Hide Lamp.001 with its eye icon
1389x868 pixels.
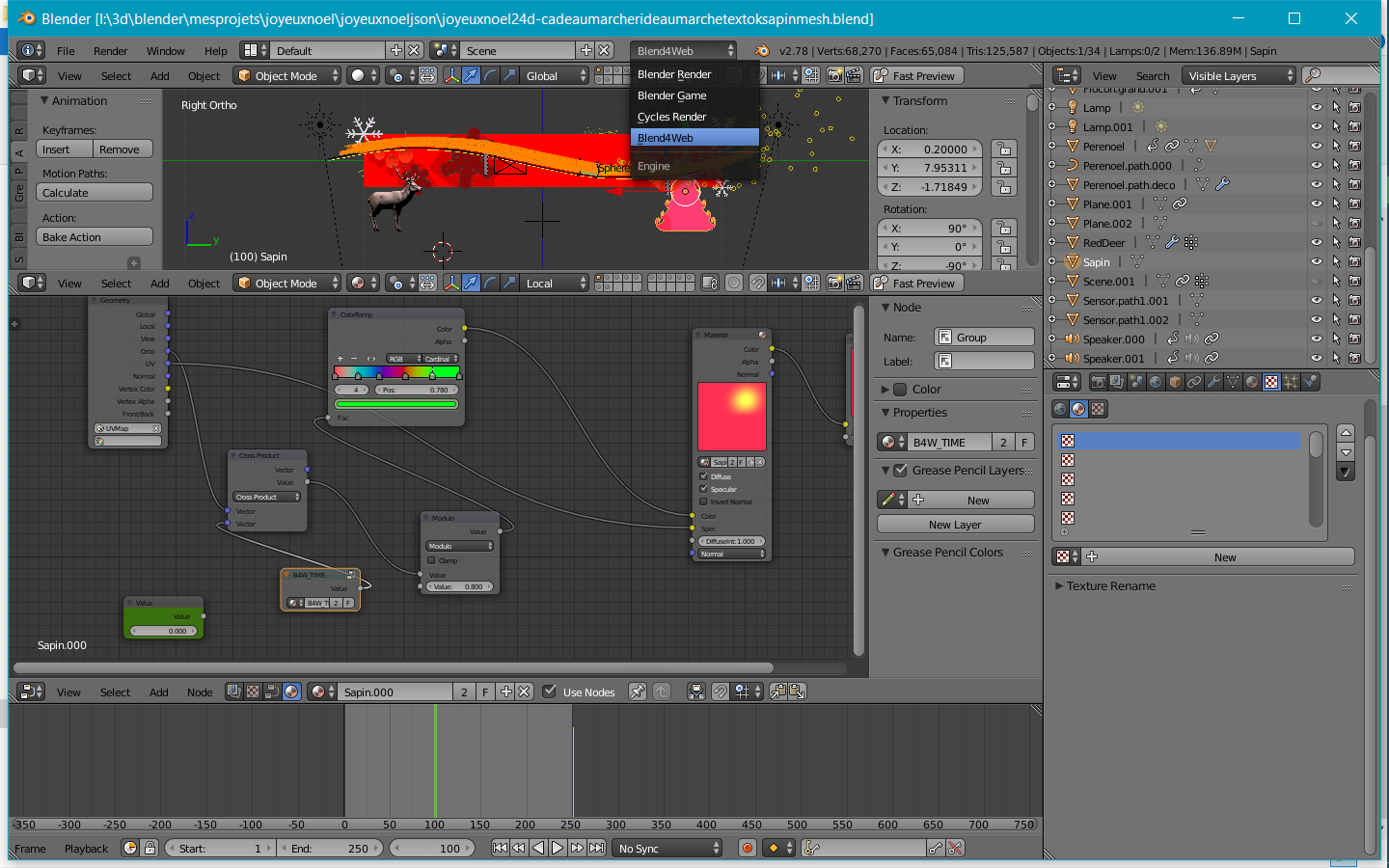[1316, 126]
